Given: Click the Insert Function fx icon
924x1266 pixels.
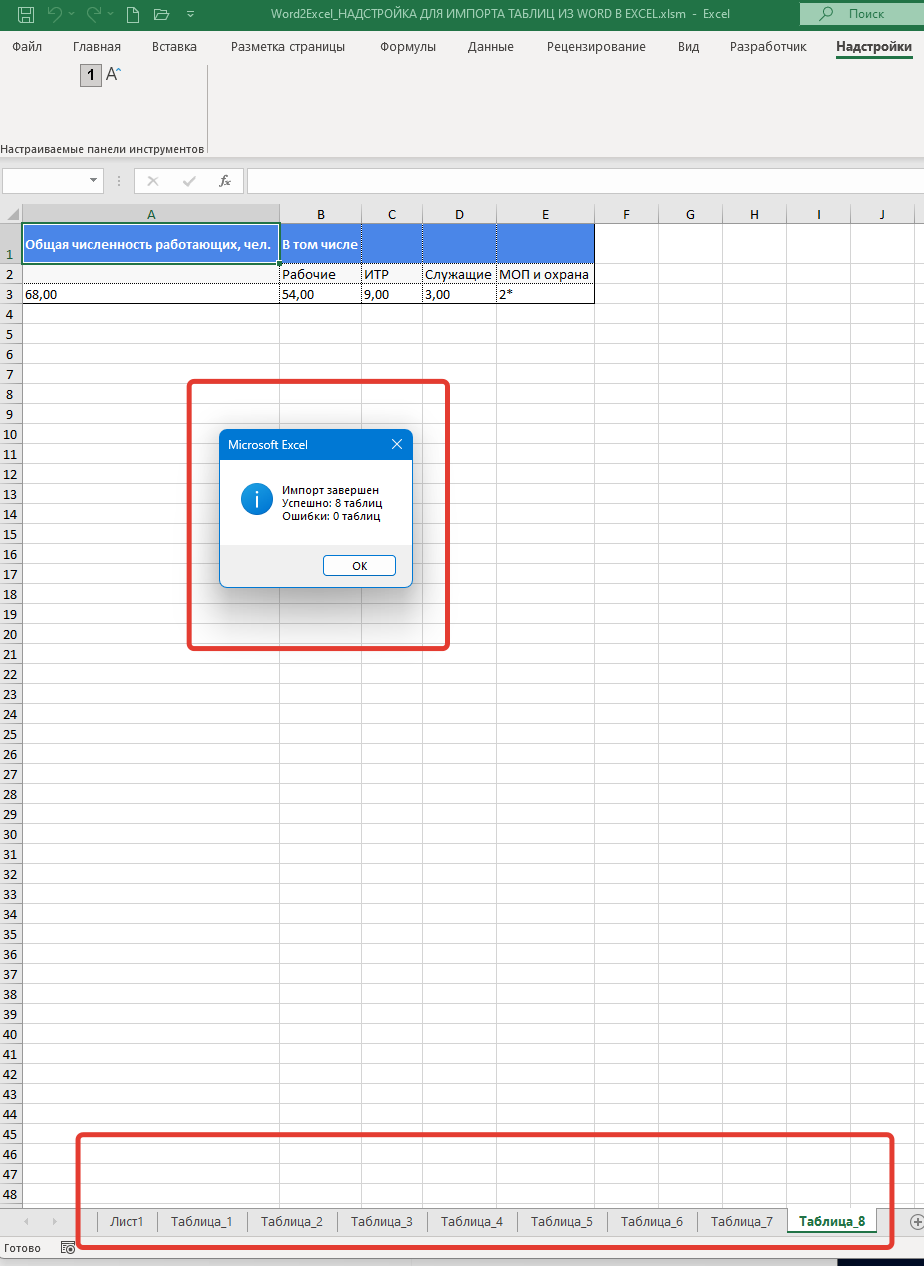Looking at the screenshot, I should point(225,181).
